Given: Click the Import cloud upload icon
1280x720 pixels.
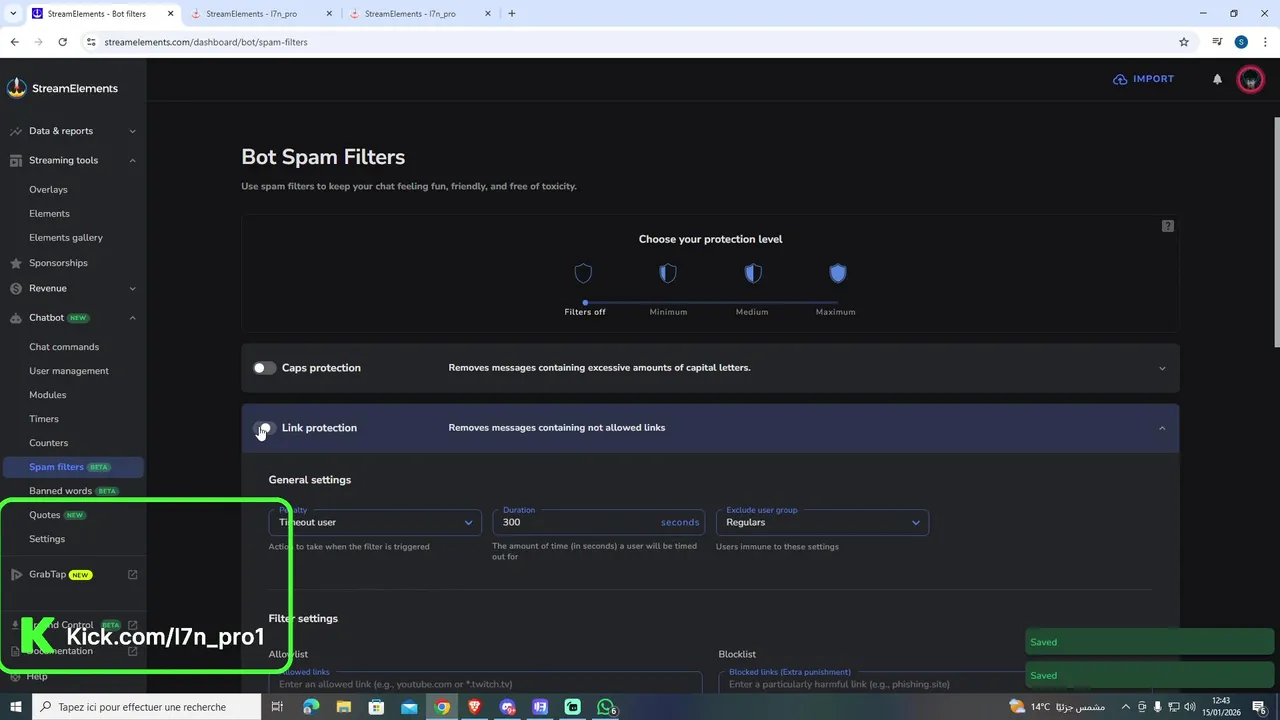Looking at the screenshot, I should click(1120, 79).
